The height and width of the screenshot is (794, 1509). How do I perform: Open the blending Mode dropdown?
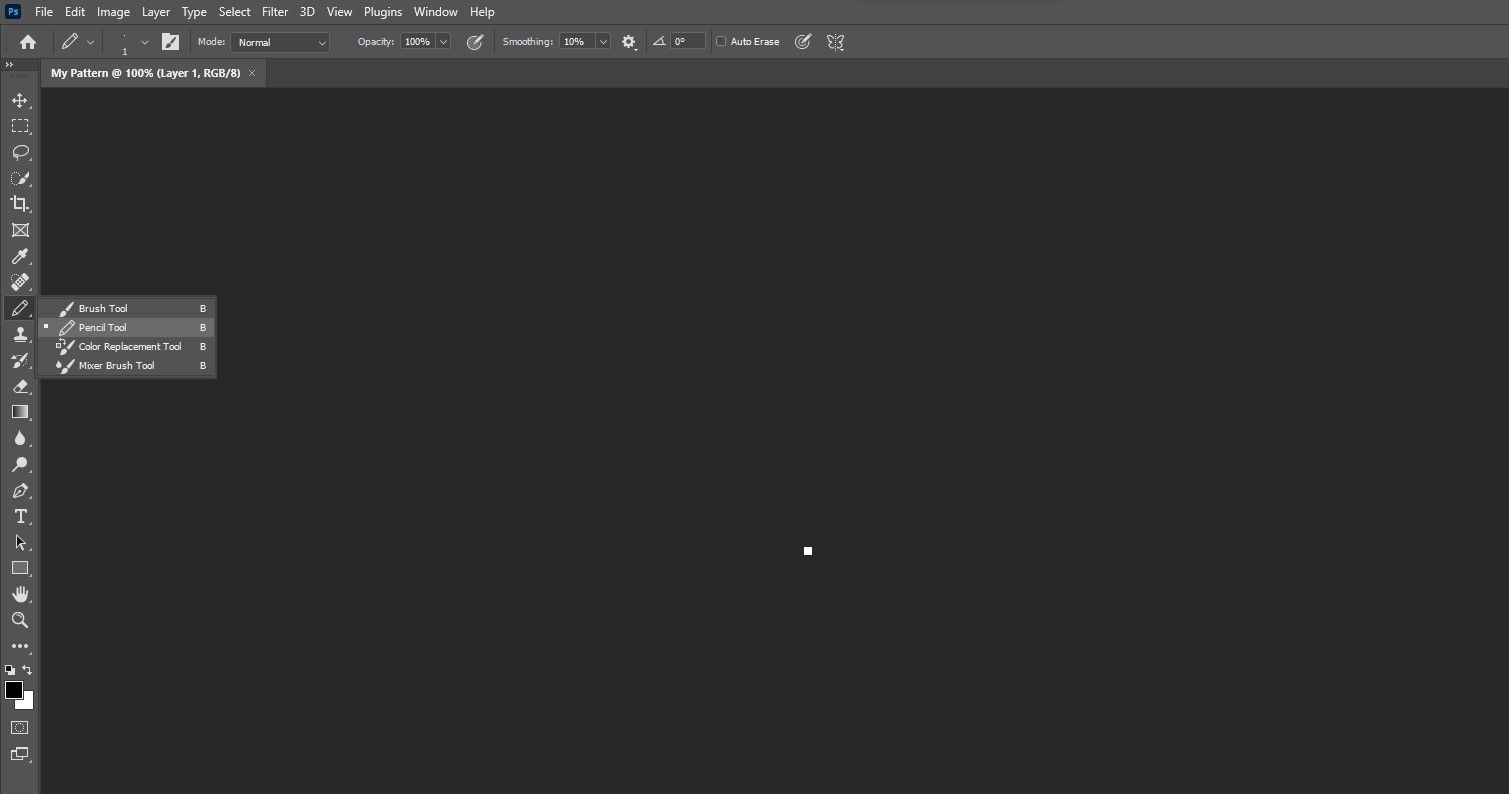tap(279, 42)
